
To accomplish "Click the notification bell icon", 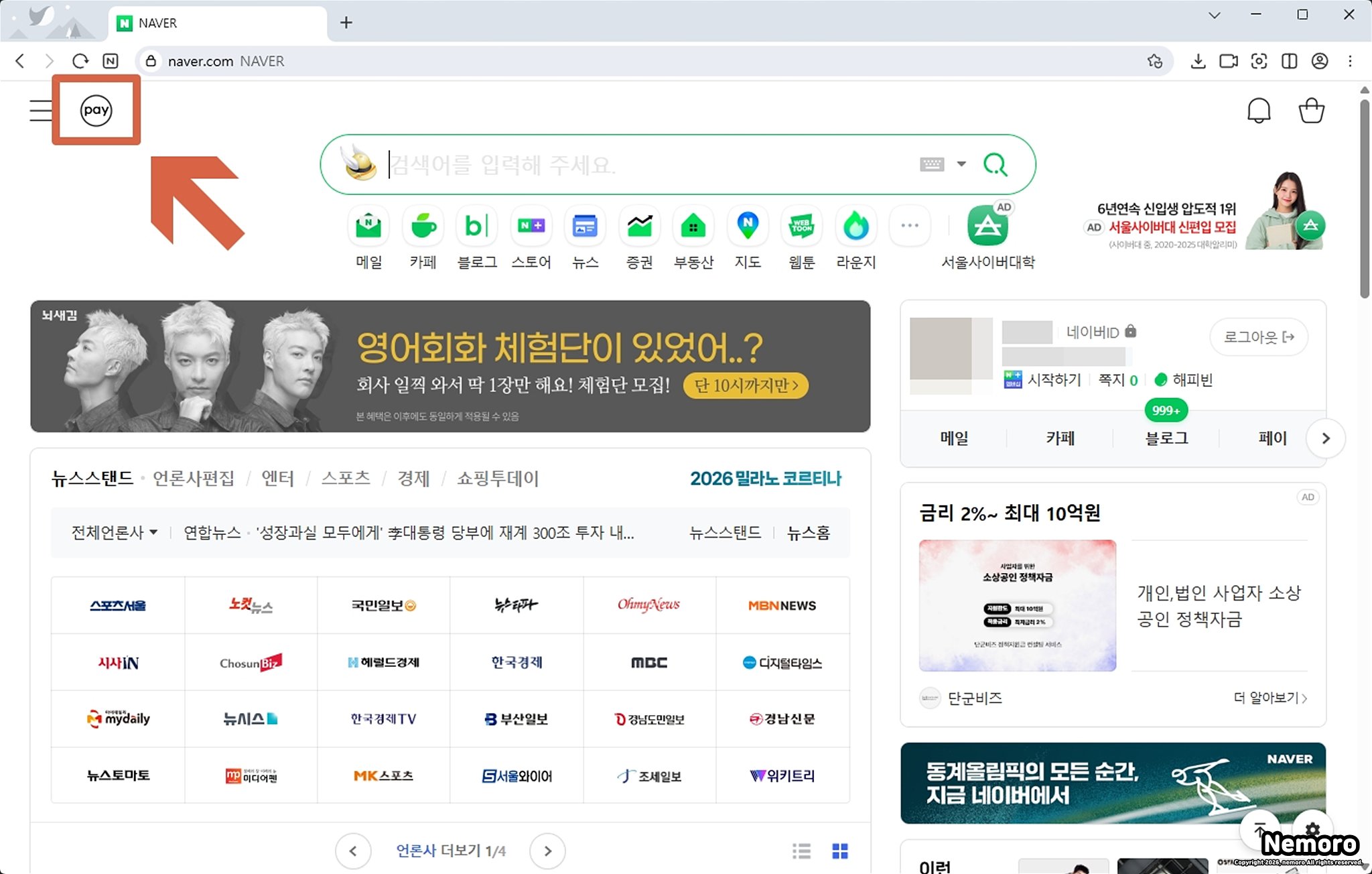I will pos(1259,111).
